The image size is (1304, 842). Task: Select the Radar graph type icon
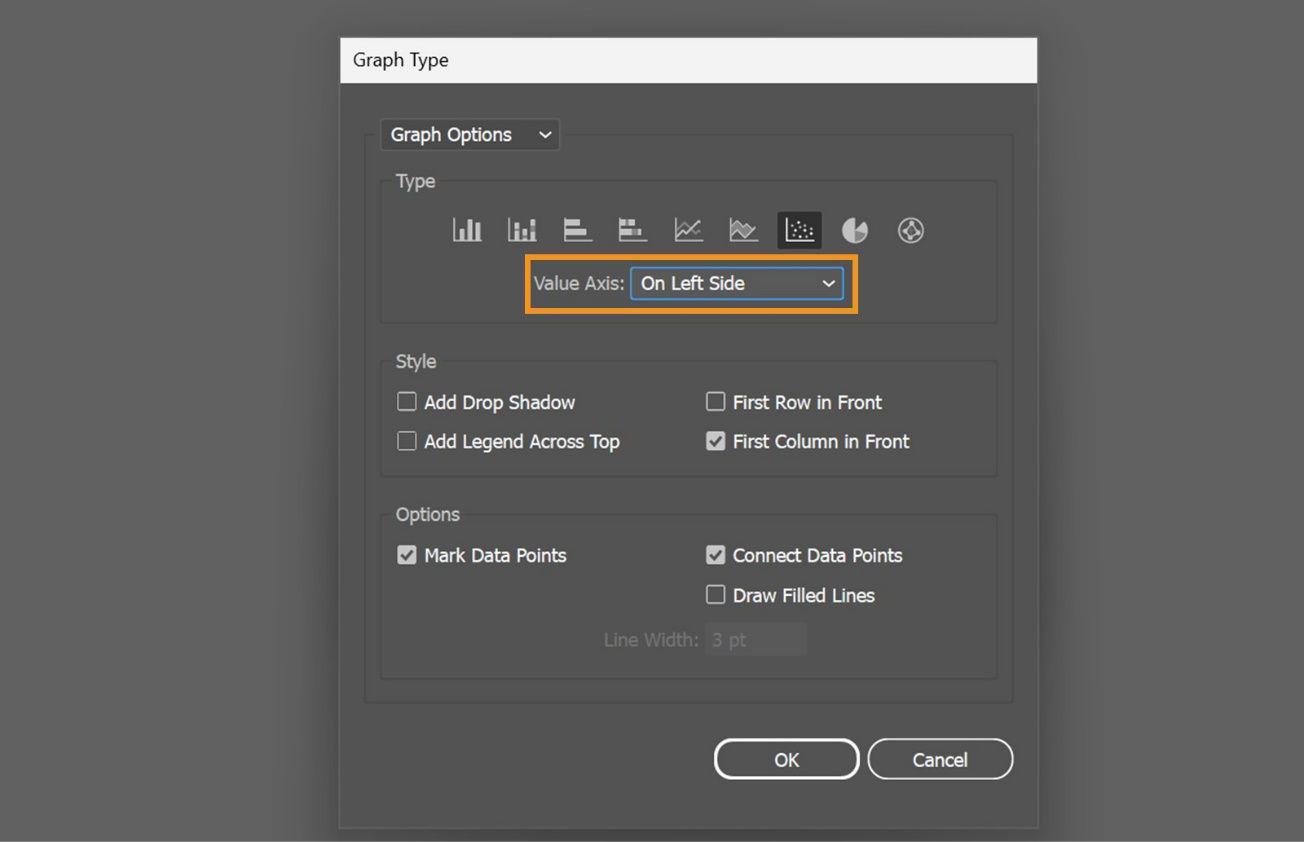910,229
